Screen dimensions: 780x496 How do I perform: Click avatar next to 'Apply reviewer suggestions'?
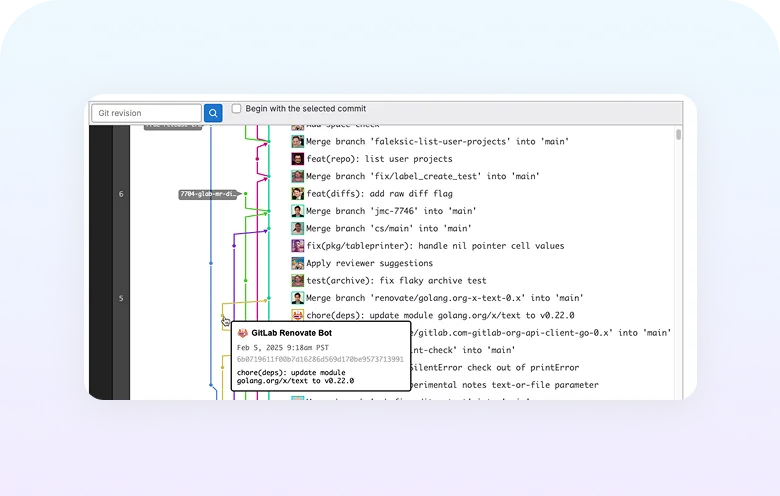tap(298, 263)
